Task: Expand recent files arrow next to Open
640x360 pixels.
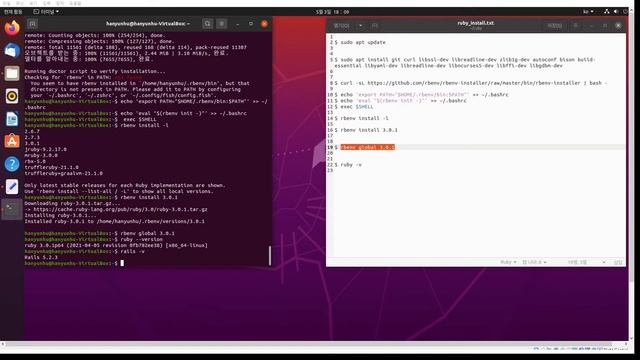Action: click(360, 26)
